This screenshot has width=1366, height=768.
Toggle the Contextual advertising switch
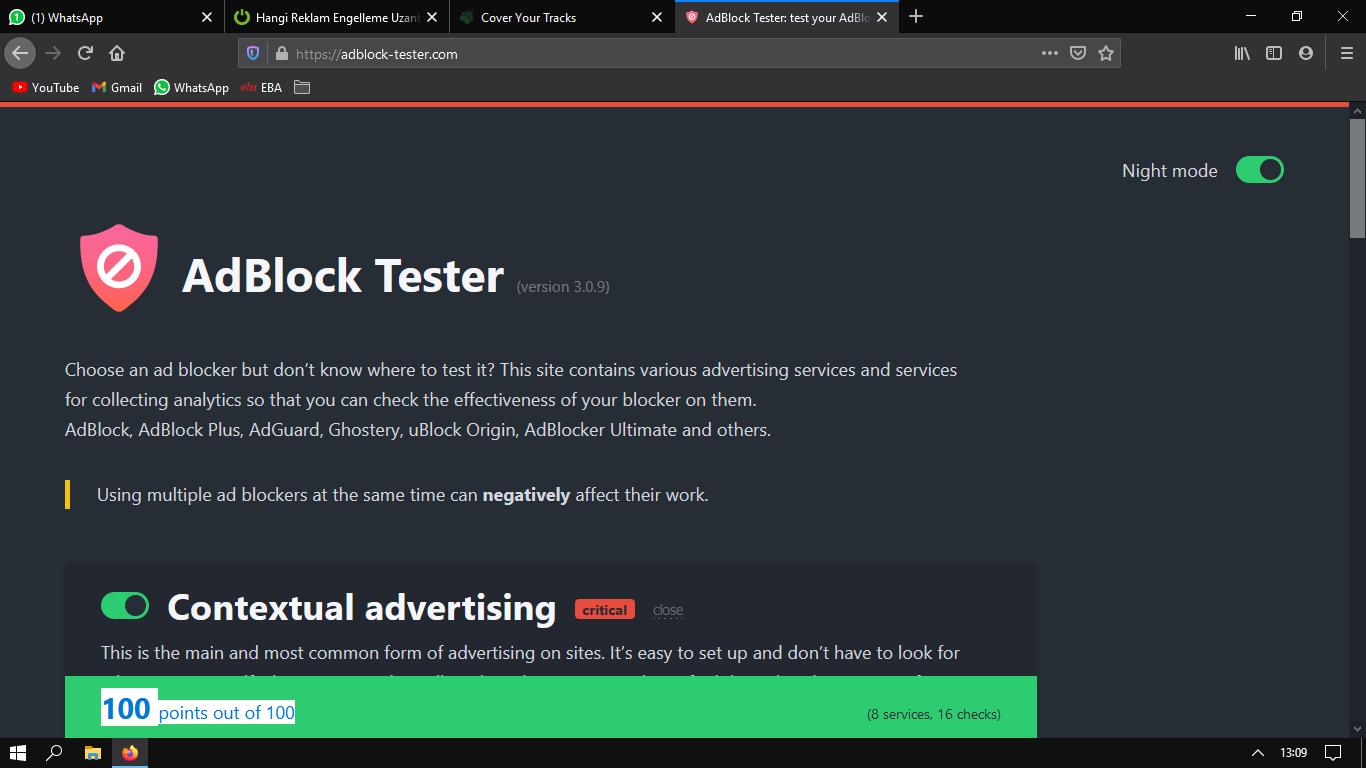(x=125, y=606)
